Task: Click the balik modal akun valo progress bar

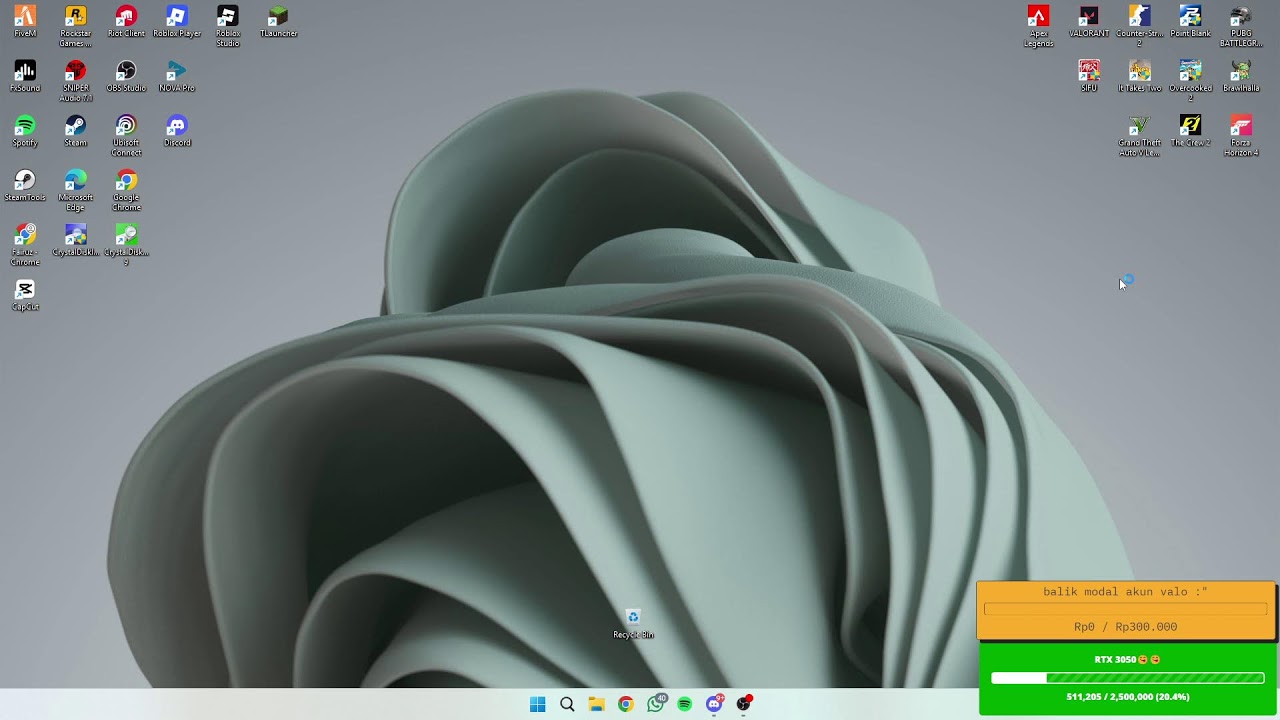Action: click(1125, 609)
